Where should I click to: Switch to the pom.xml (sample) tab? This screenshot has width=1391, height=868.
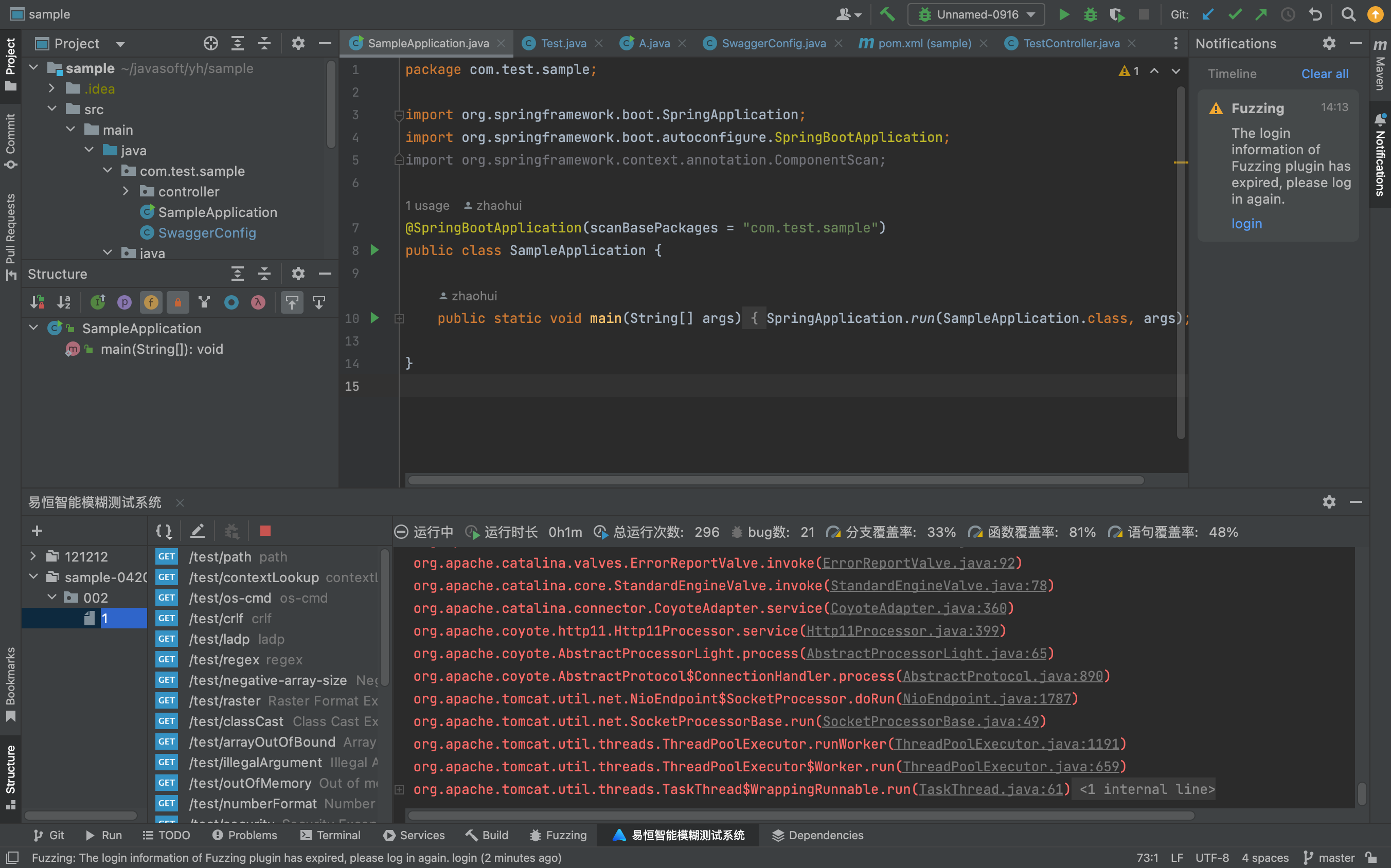tap(923, 44)
